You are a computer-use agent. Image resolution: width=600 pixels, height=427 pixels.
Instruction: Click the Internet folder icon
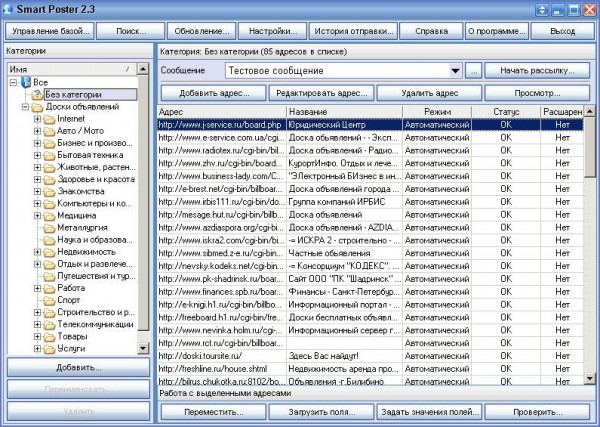coord(49,119)
